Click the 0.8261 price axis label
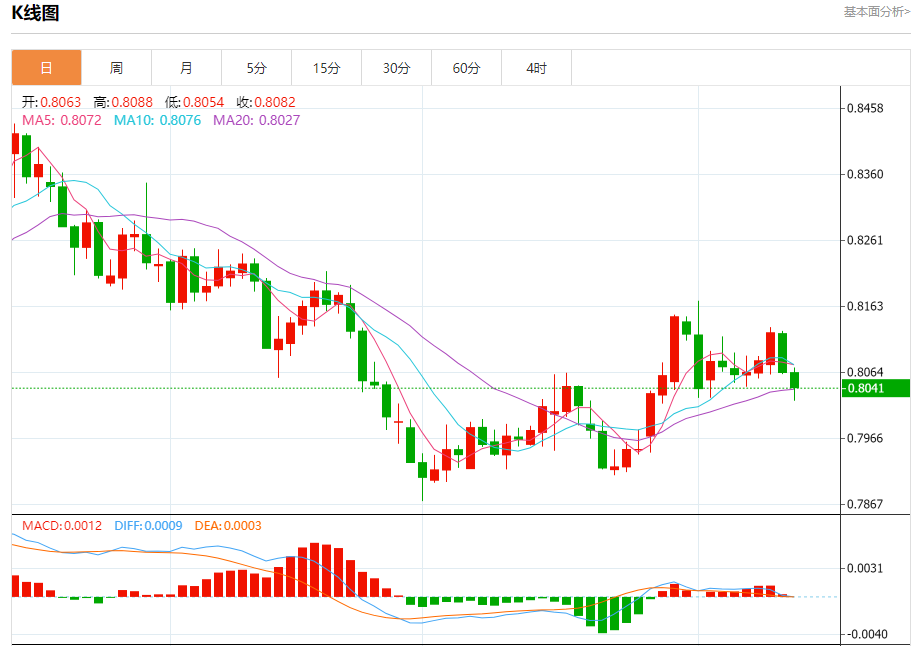Image resolution: width=915 pixels, height=646 pixels. tap(865, 240)
